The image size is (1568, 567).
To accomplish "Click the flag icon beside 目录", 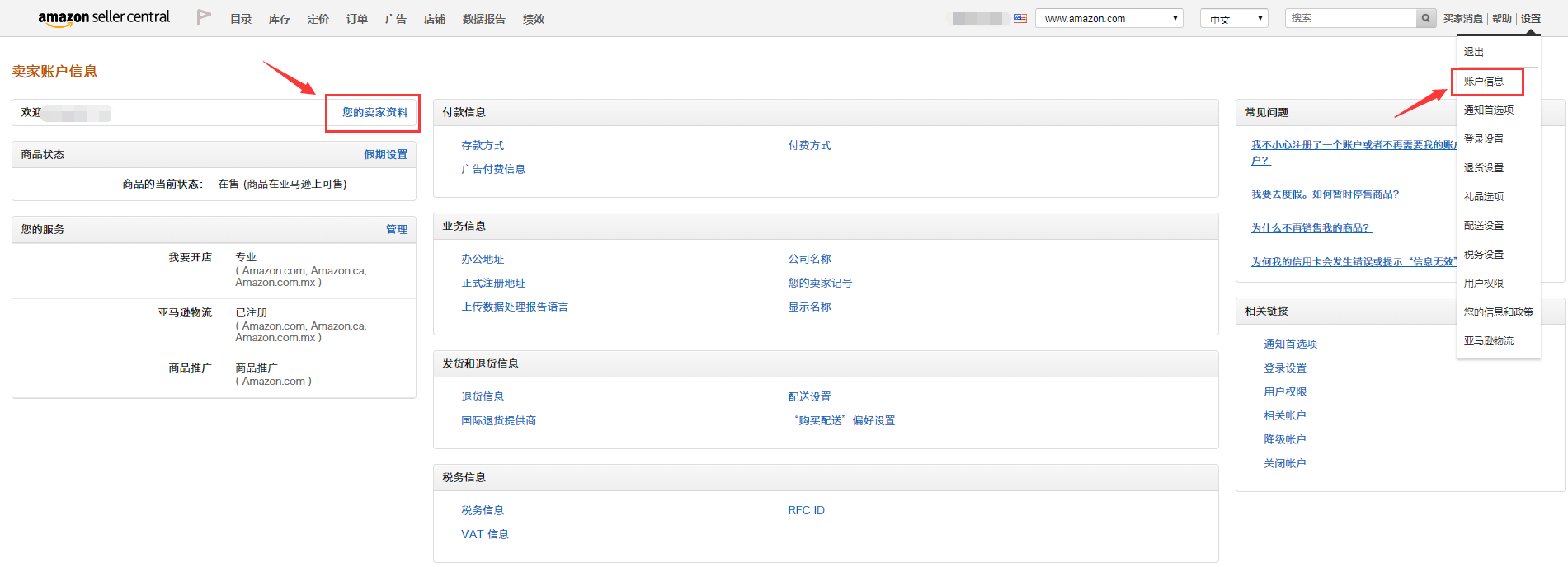I will [x=204, y=17].
